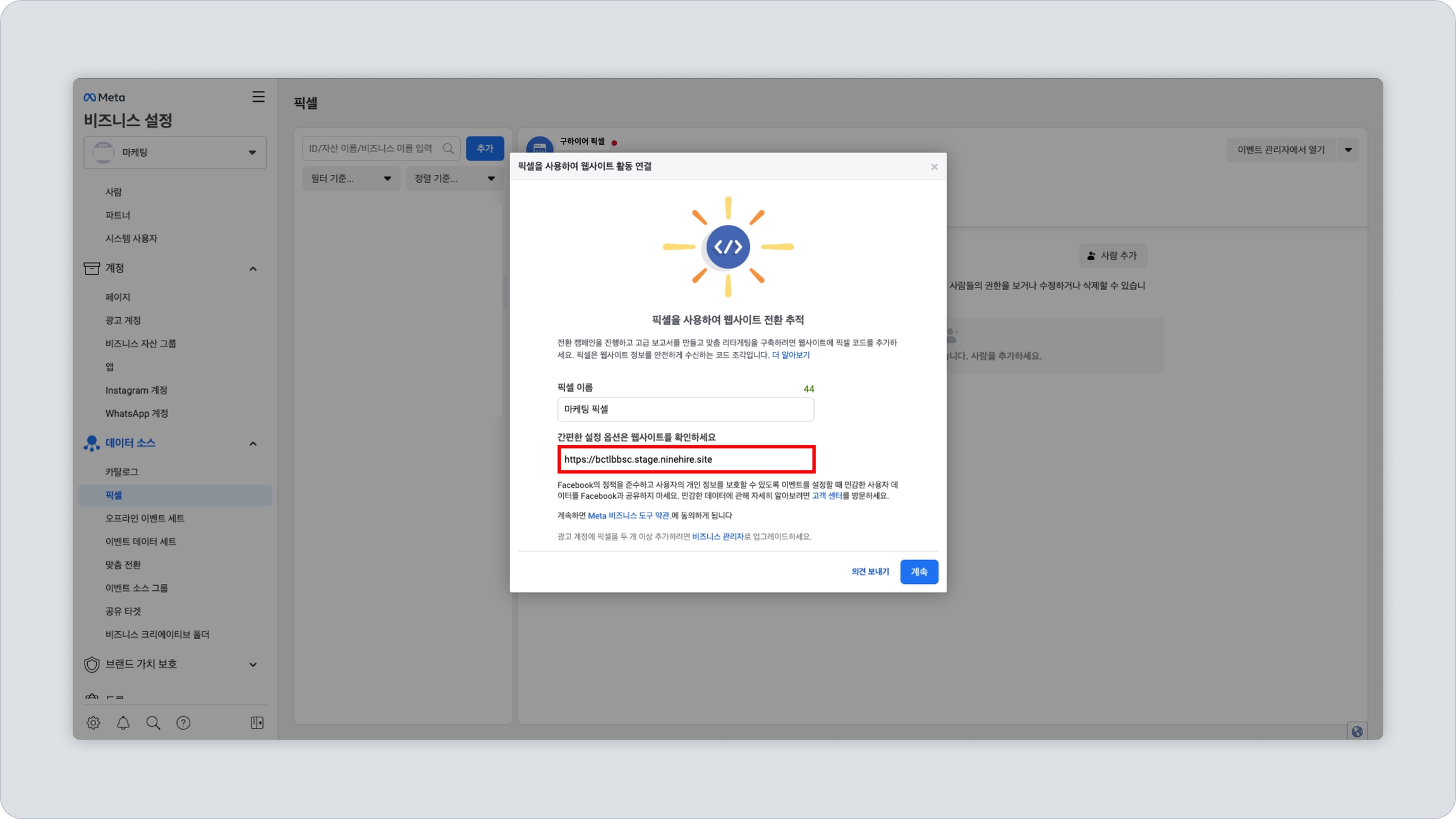This screenshot has width=1456, height=819.
Task: Click the blue 계속 button
Action: pyautogui.click(x=919, y=571)
